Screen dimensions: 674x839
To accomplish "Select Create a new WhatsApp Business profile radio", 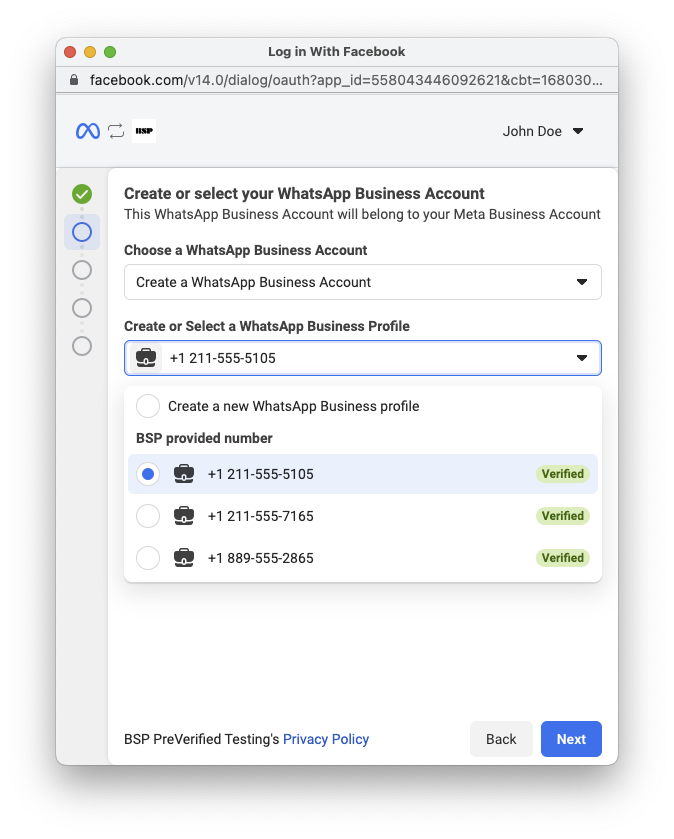I will pyautogui.click(x=148, y=406).
